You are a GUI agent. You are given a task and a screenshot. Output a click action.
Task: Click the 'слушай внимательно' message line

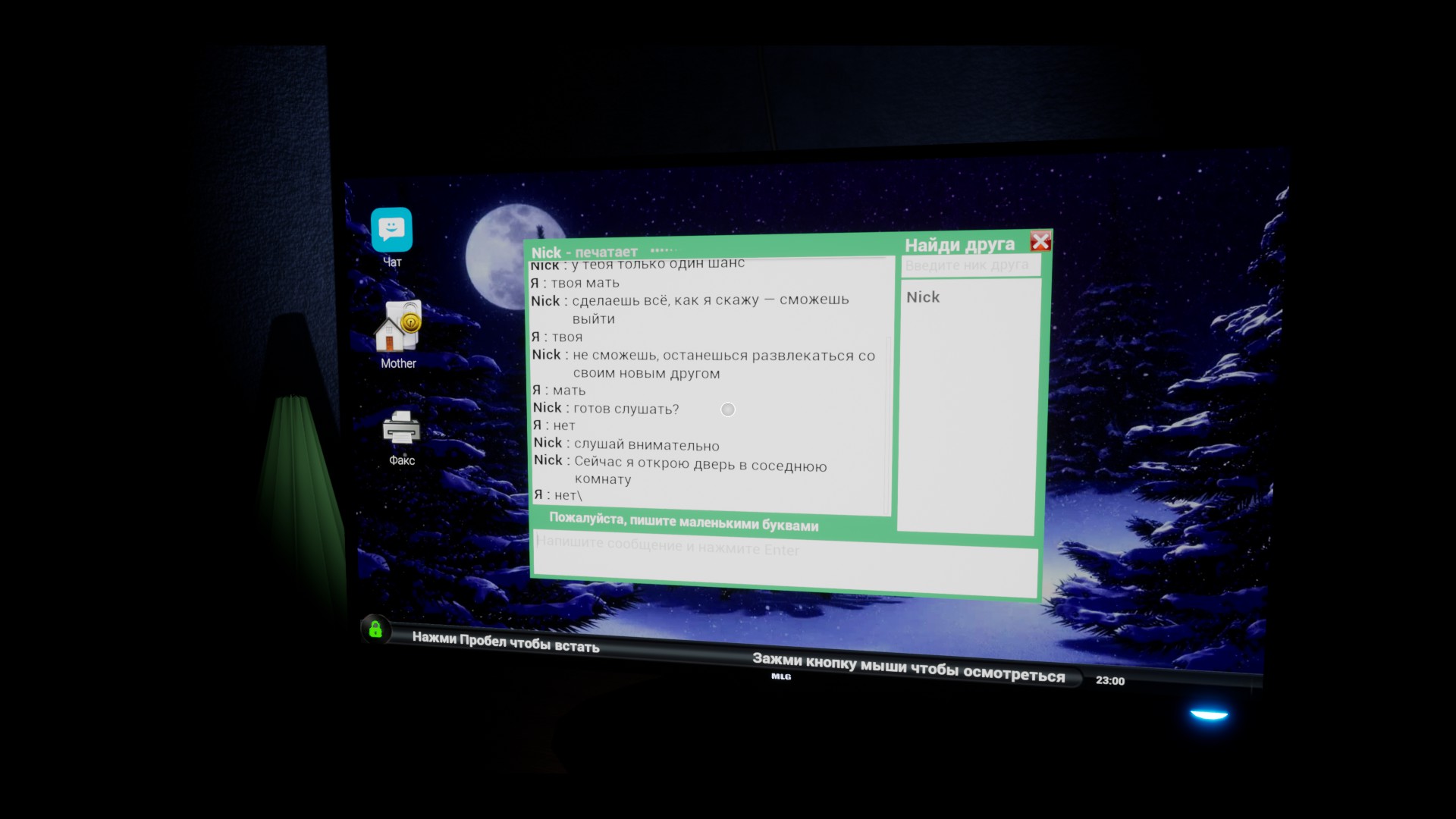point(646,445)
